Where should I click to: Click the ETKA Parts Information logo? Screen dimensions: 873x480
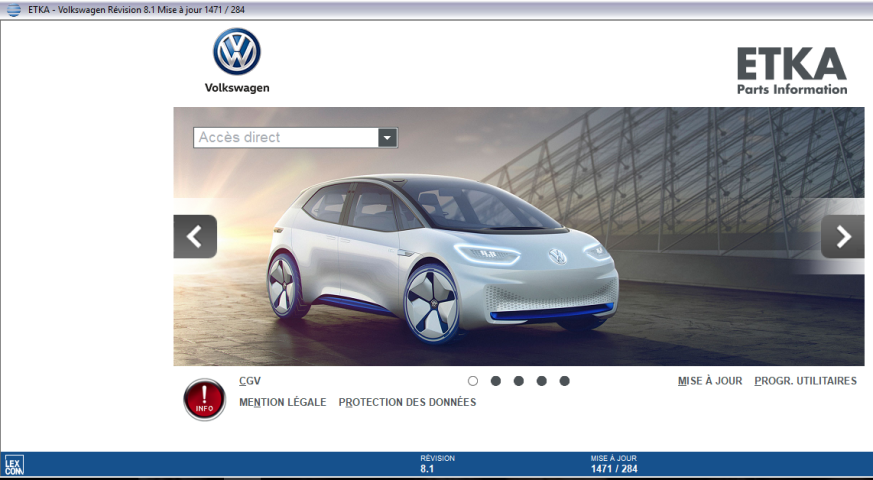click(x=792, y=71)
